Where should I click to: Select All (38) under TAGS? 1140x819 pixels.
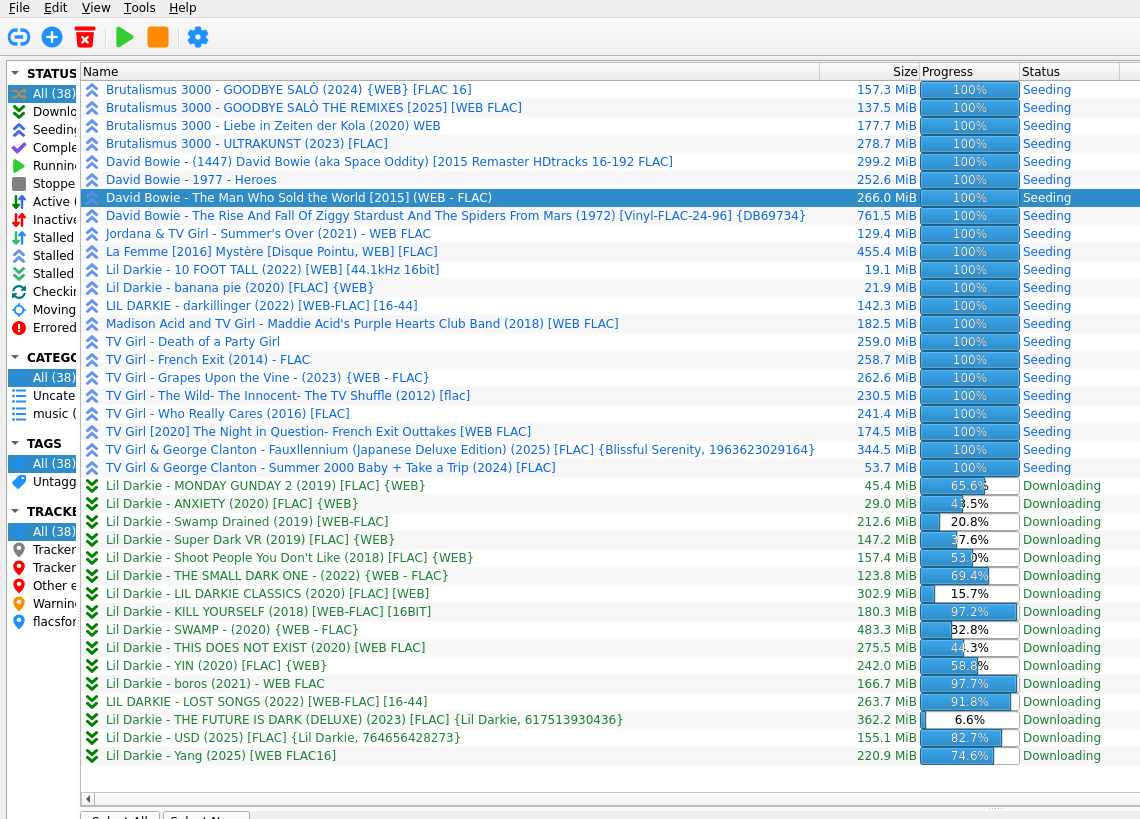click(x=43, y=463)
